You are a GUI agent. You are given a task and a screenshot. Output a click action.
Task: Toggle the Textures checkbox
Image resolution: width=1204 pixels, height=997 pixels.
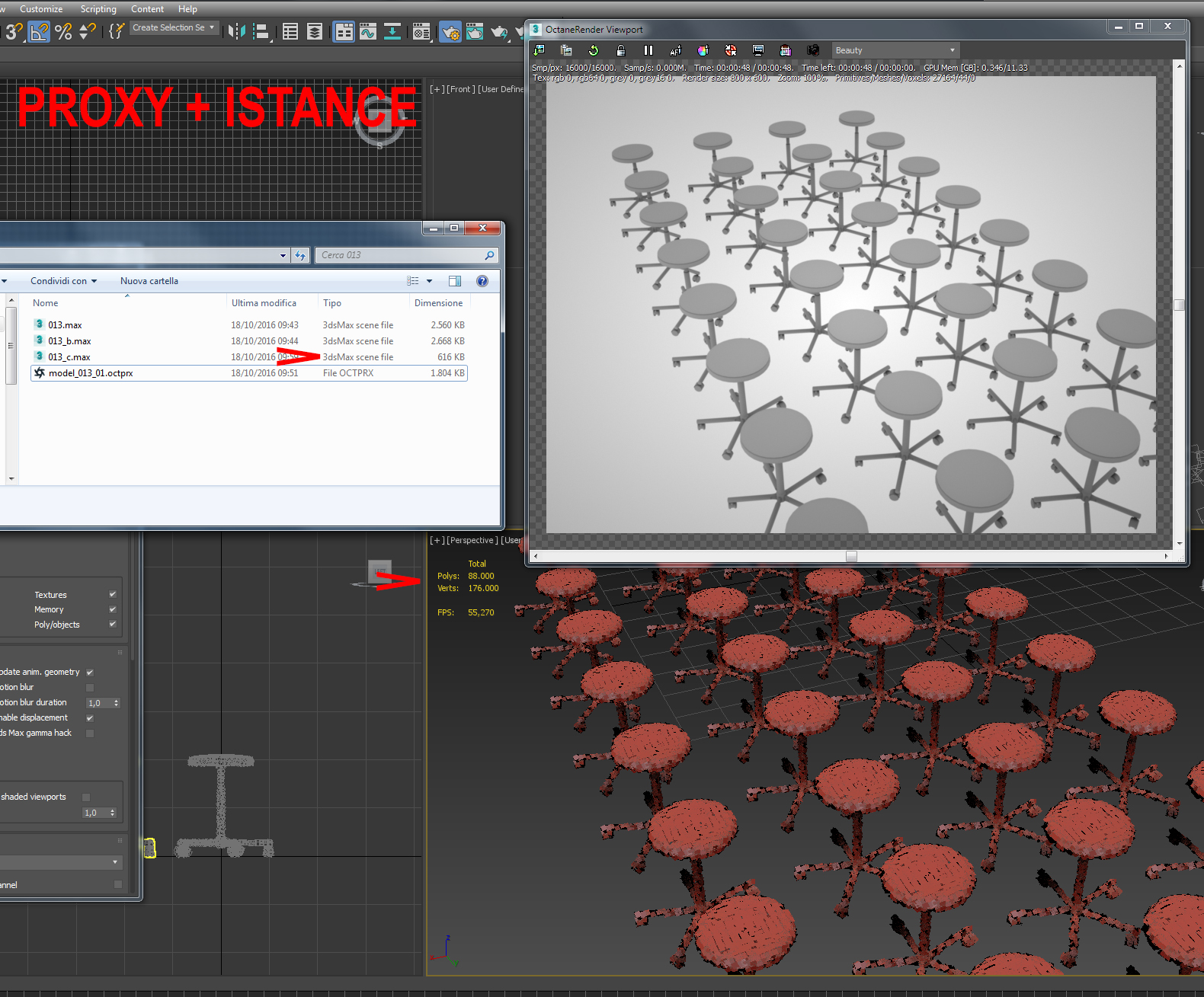tap(113, 594)
